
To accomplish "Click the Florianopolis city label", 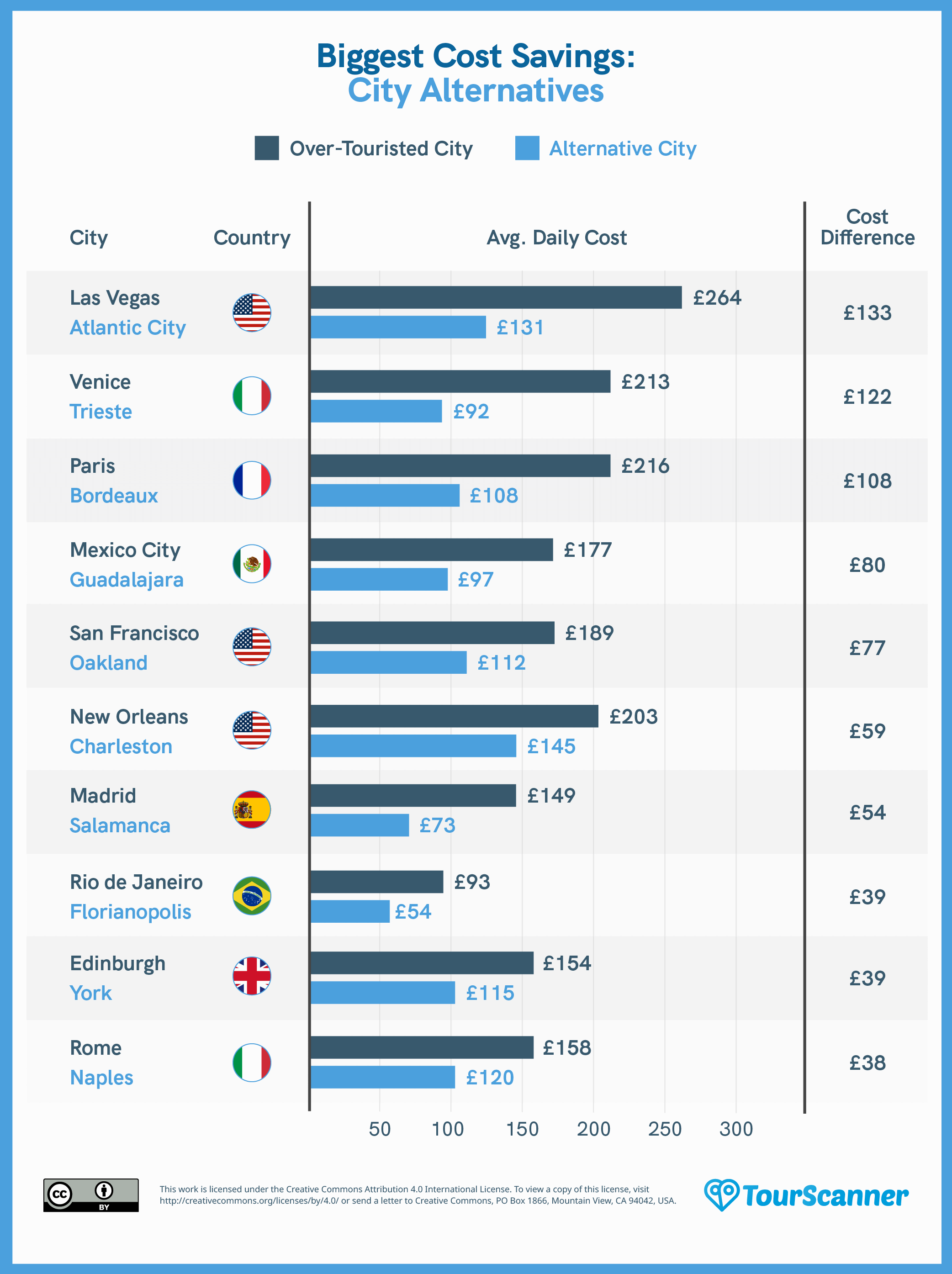I will [131, 912].
